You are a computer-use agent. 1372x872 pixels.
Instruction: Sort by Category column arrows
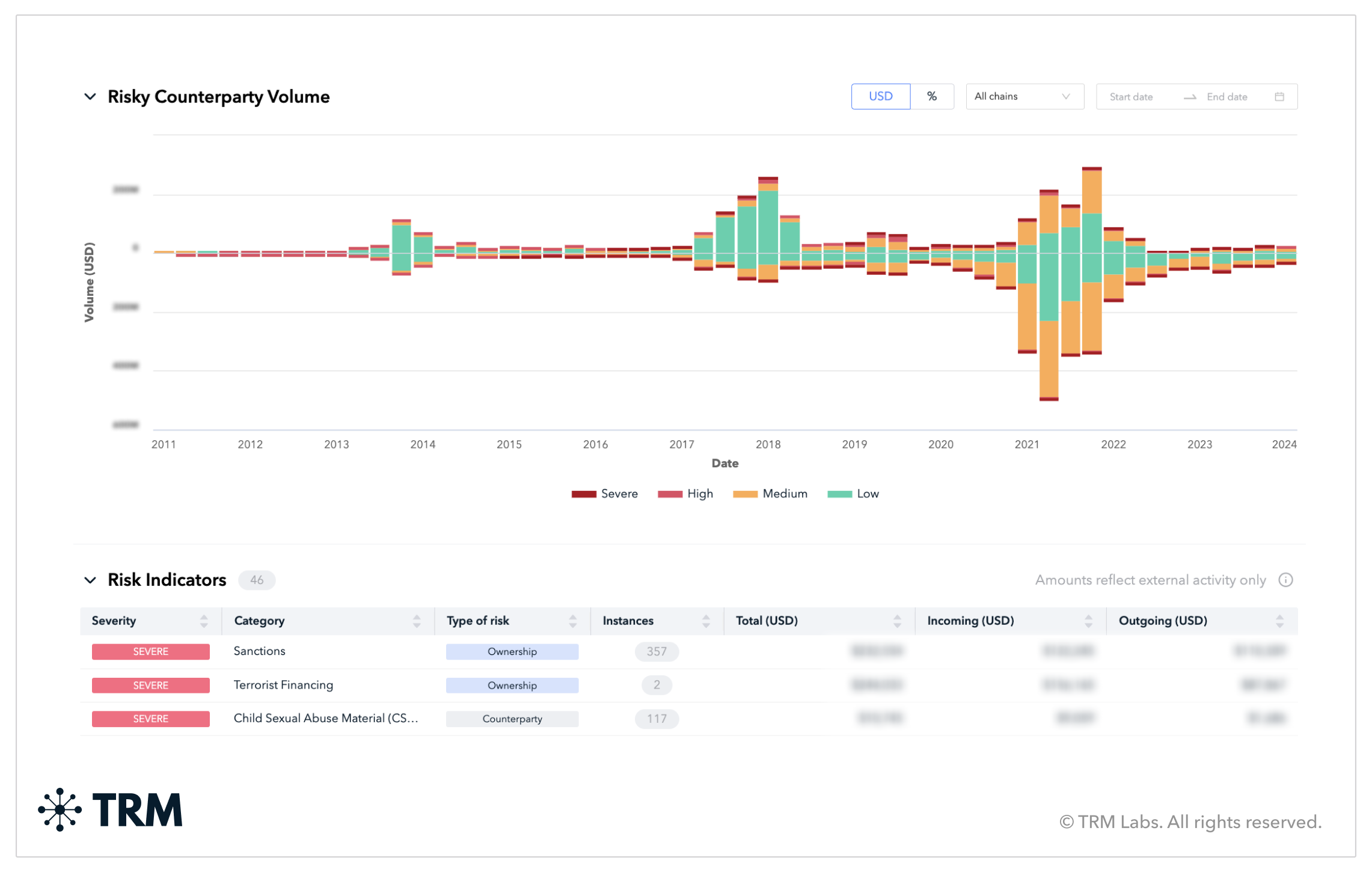coord(417,621)
